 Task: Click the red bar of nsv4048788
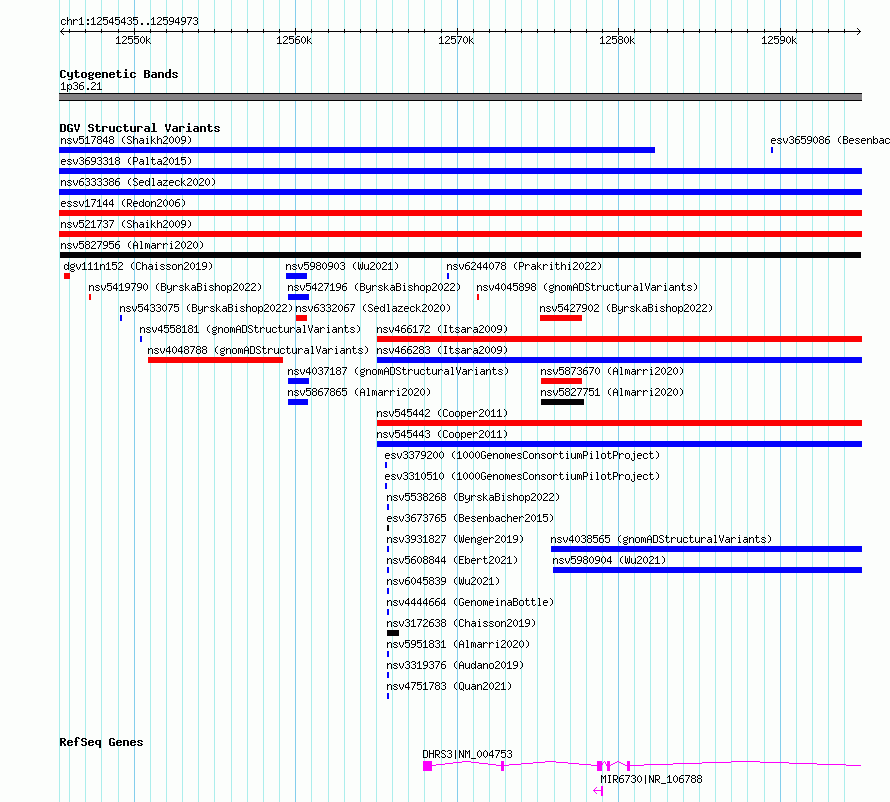pyautogui.click(x=215, y=360)
